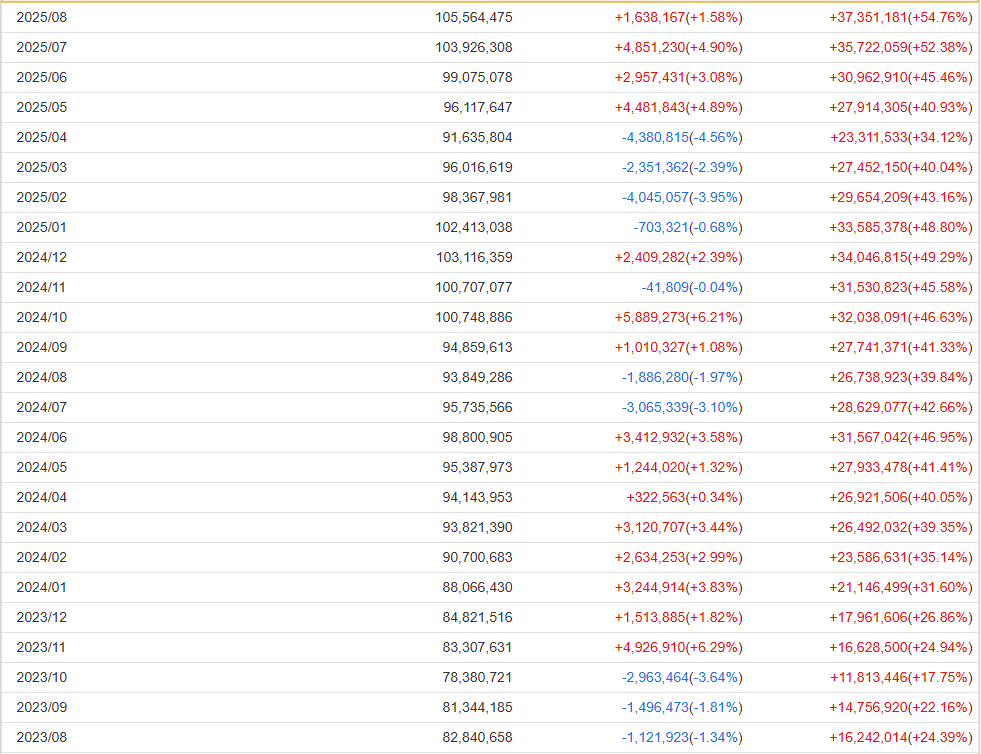The width and height of the screenshot is (981, 754).
Task: Select the 2025/04 row date
Action: click(x=41, y=138)
